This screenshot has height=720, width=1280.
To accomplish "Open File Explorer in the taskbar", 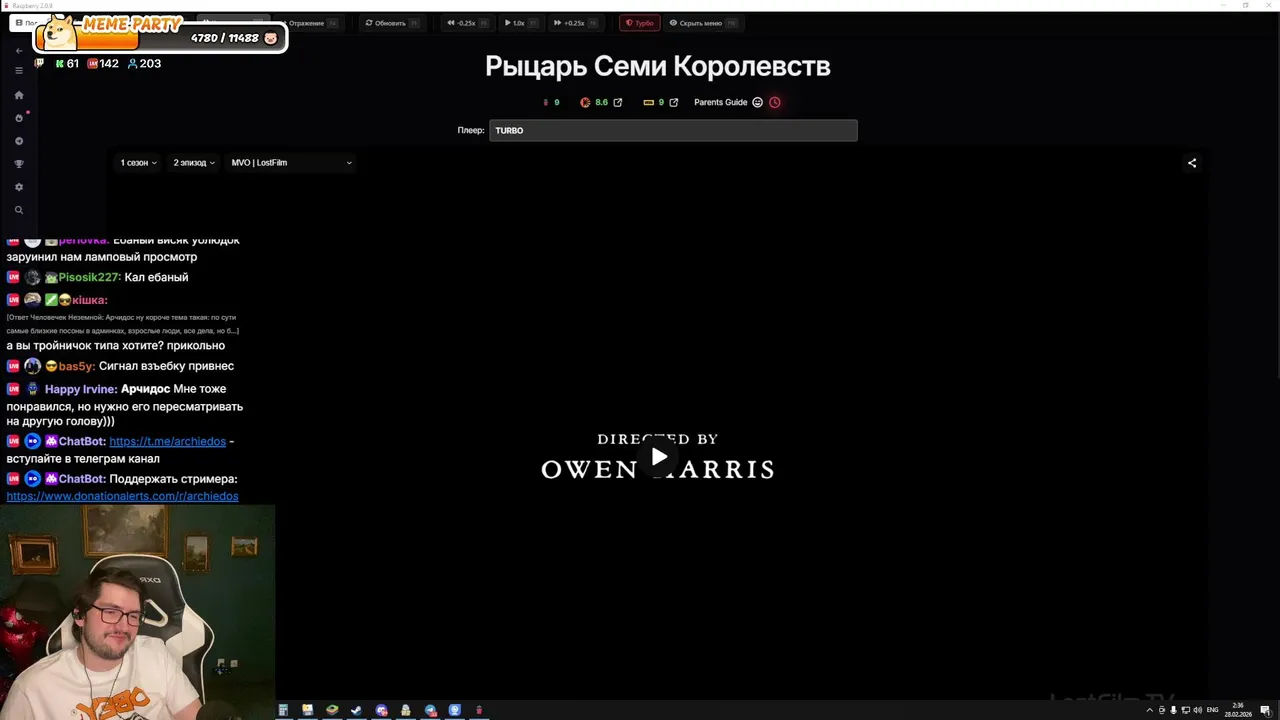I will point(307,710).
